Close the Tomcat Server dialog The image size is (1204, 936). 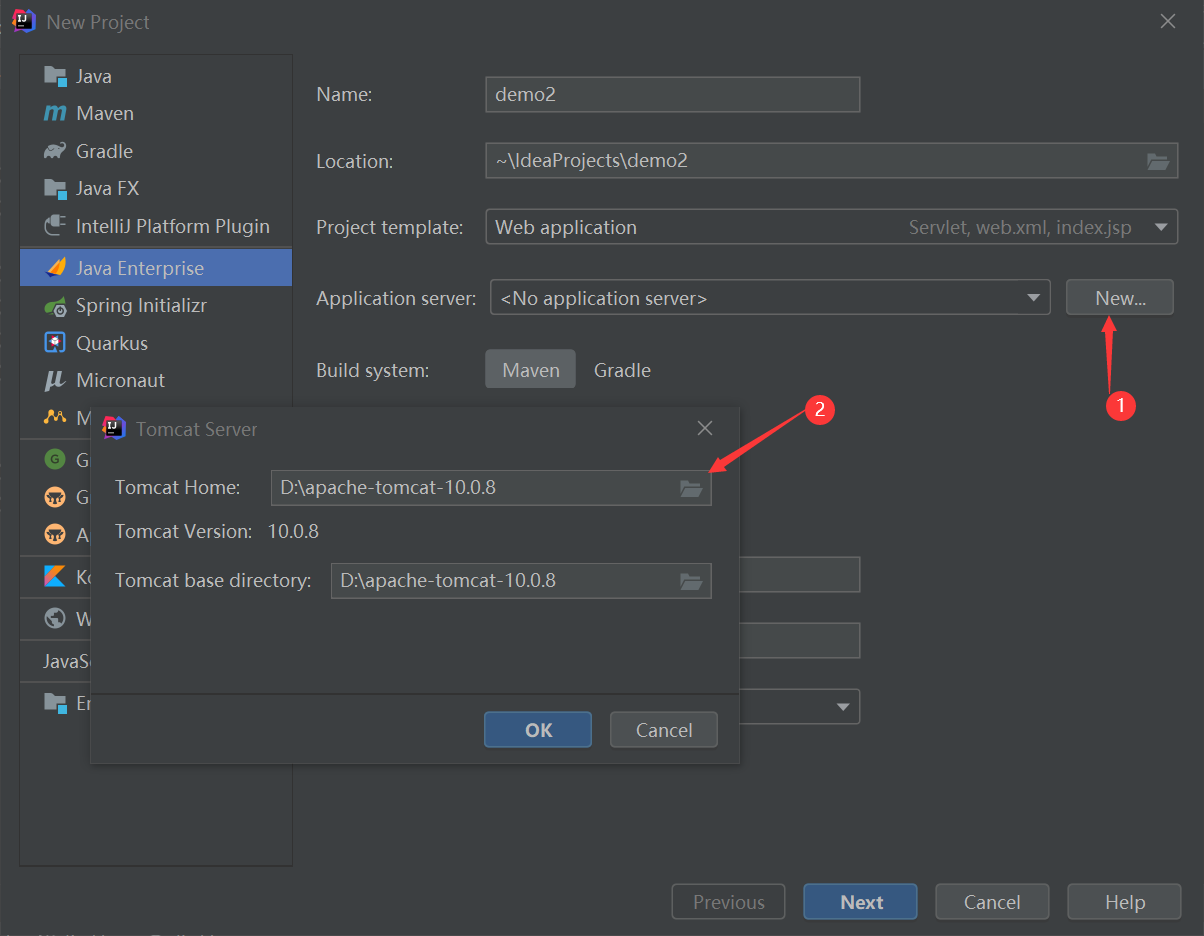705,428
